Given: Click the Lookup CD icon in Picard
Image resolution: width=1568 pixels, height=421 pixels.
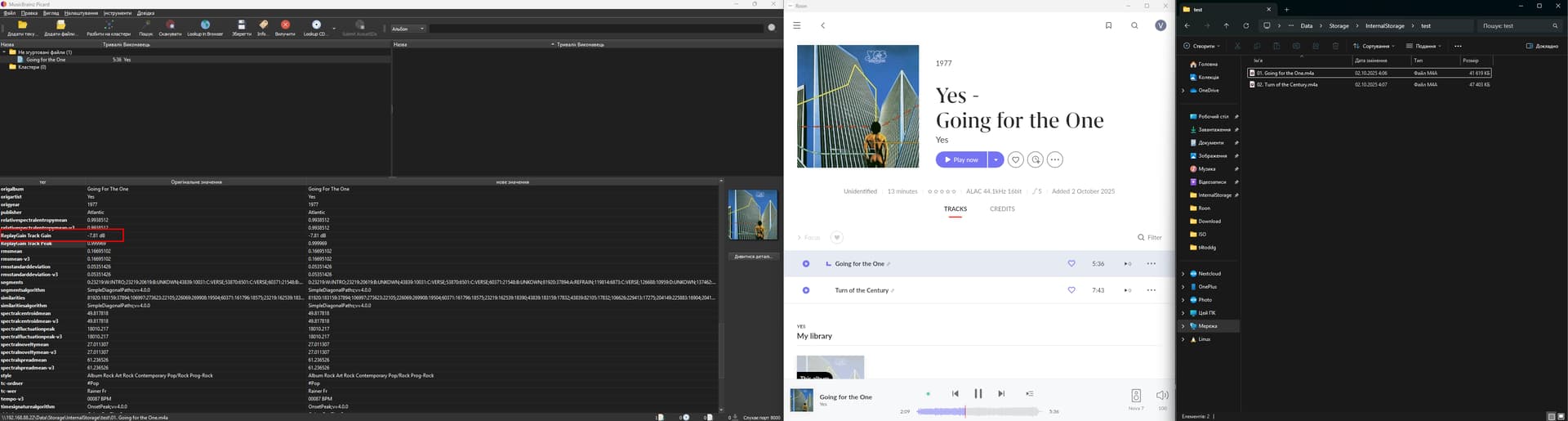Looking at the screenshot, I should point(316,26).
